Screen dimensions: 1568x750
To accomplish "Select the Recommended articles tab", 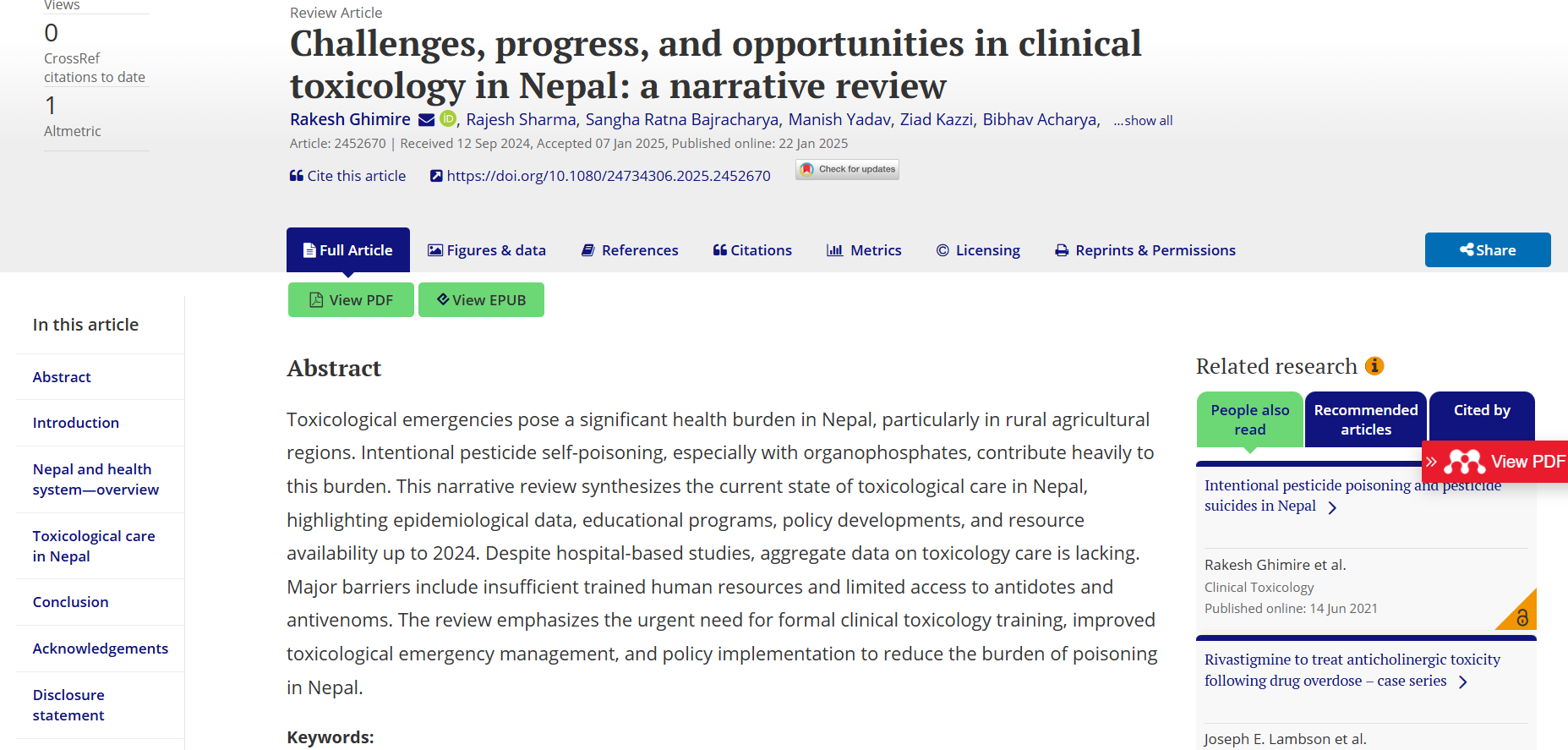I will [x=1365, y=419].
